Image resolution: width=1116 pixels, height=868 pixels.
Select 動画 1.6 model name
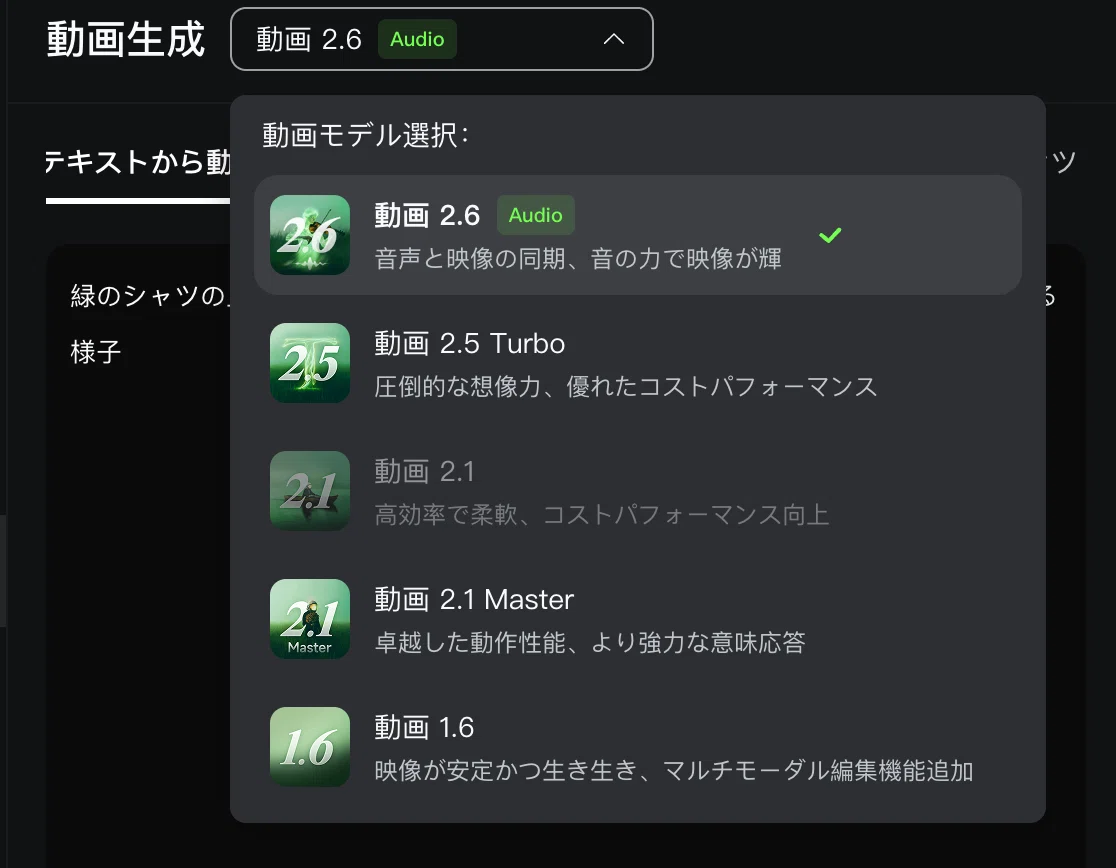[424, 728]
